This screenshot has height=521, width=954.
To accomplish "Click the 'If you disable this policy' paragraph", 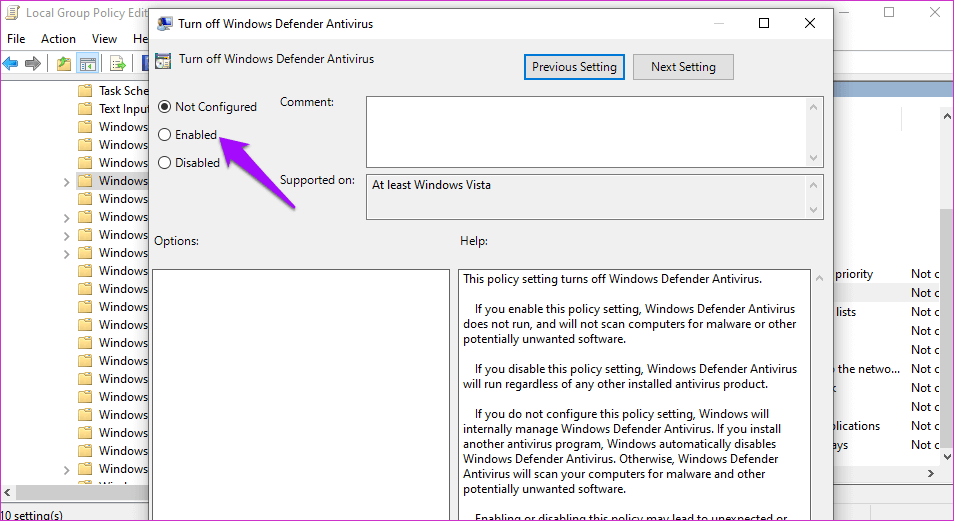I will pyautogui.click(x=630, y=376).
